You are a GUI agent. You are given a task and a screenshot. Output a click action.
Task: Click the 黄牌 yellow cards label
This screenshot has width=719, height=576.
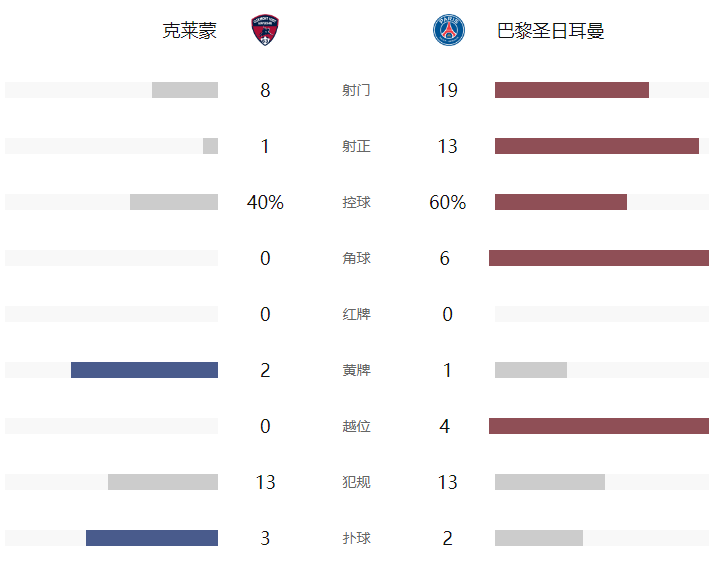pos(356,370)
